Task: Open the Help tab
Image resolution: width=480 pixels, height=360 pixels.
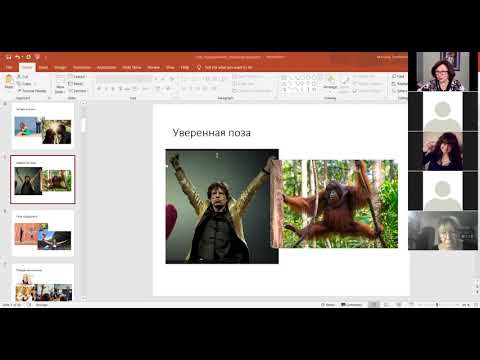Action: coord(185,67)
